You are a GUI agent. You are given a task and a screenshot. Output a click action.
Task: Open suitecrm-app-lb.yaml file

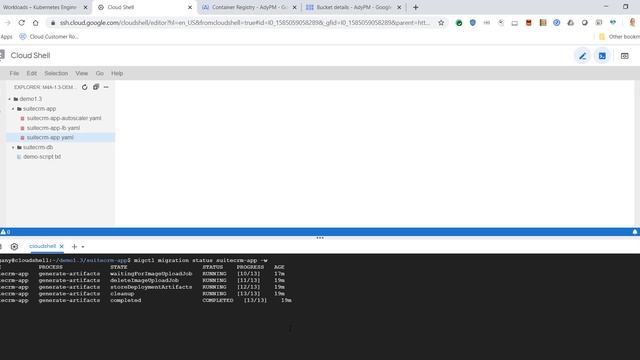[53, 128]
